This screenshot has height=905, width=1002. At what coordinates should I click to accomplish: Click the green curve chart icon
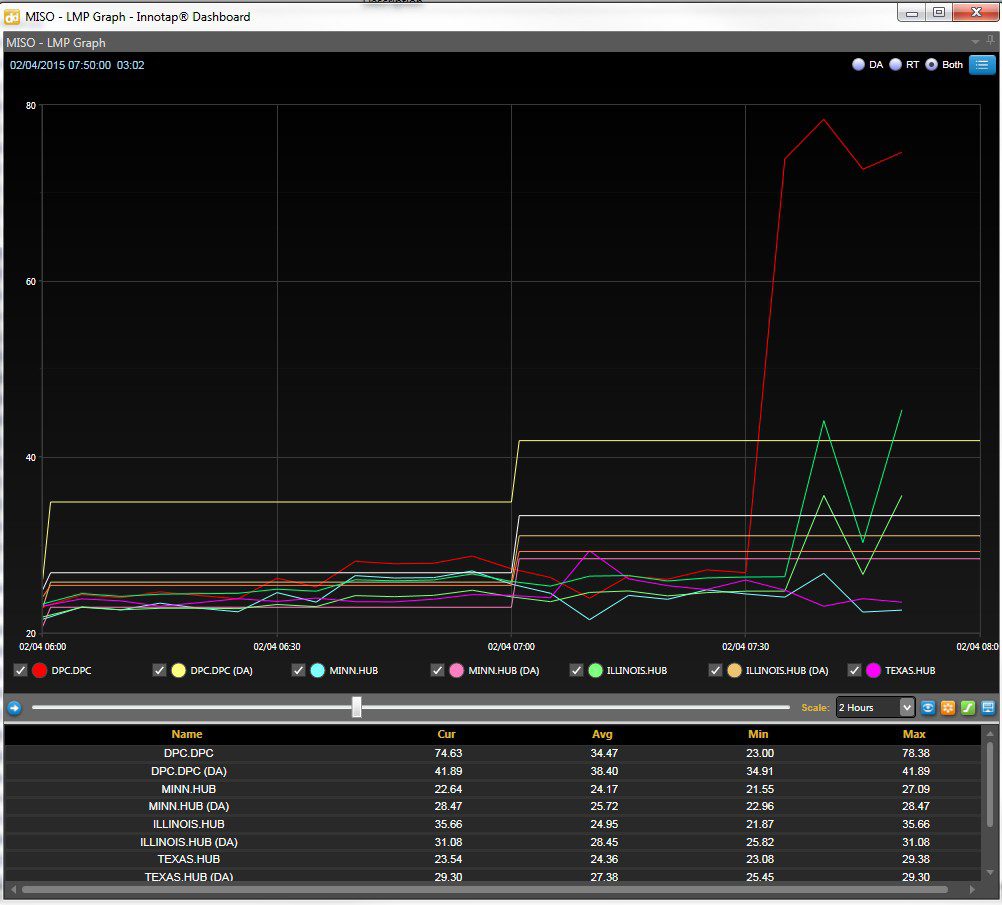click(967, 708)
